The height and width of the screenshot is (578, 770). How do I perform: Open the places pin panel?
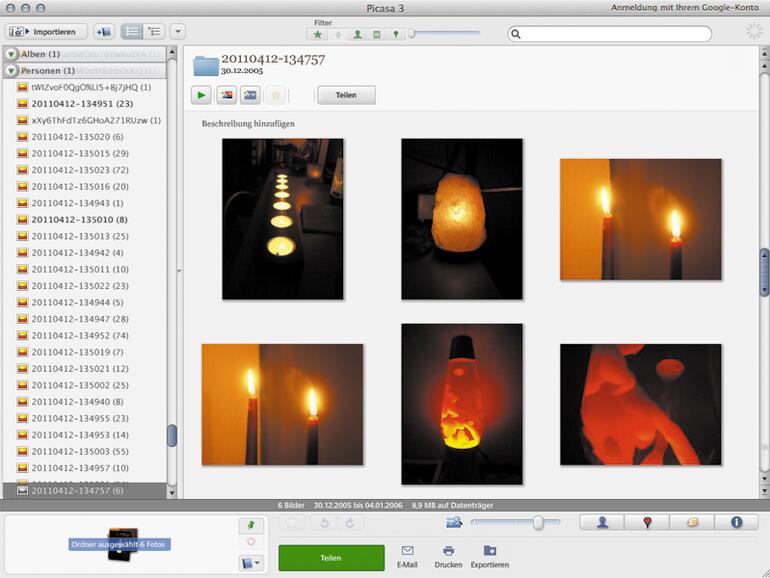(x=647, y=523)
